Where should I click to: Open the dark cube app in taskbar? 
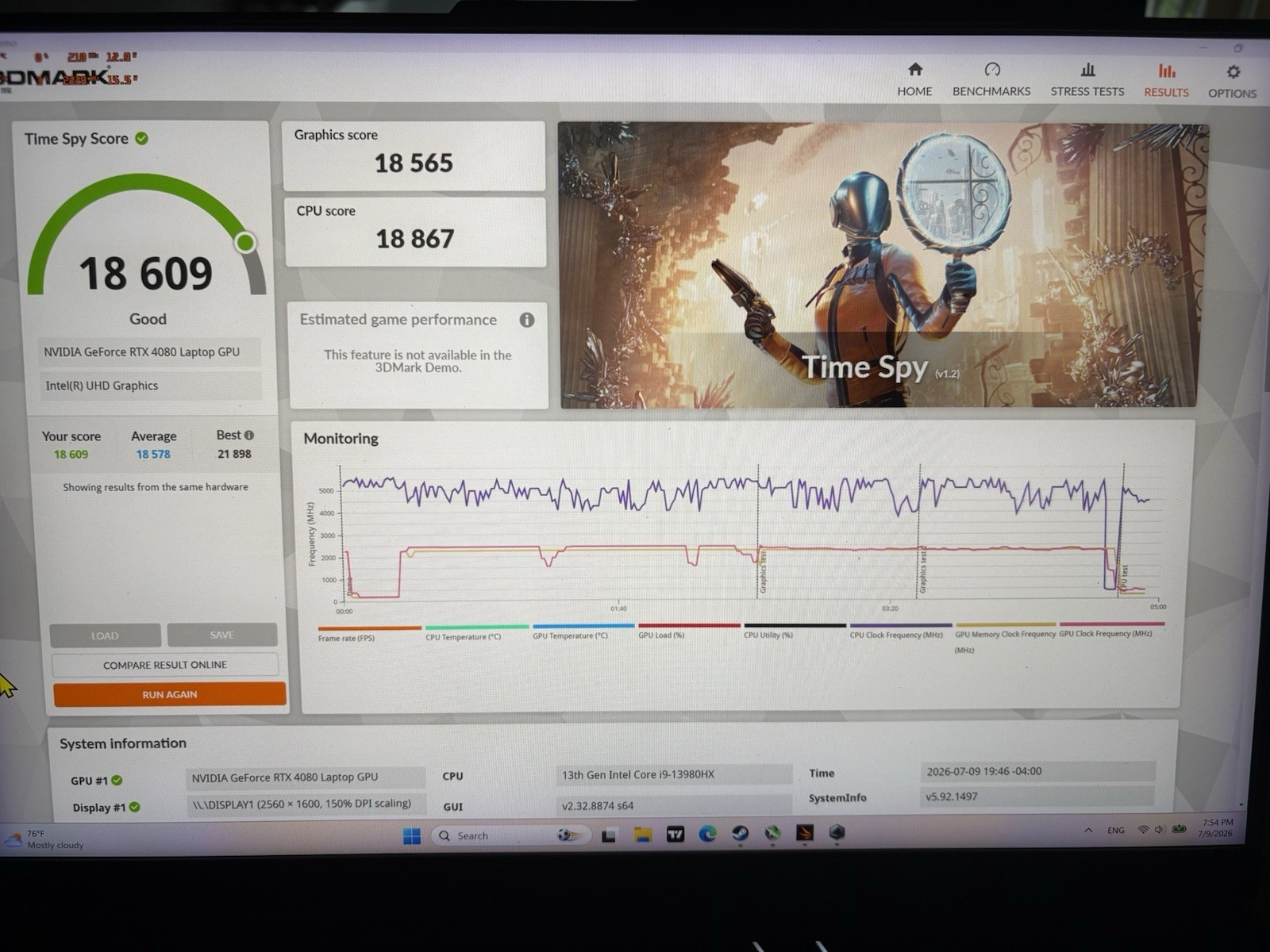tap(837, 832)
